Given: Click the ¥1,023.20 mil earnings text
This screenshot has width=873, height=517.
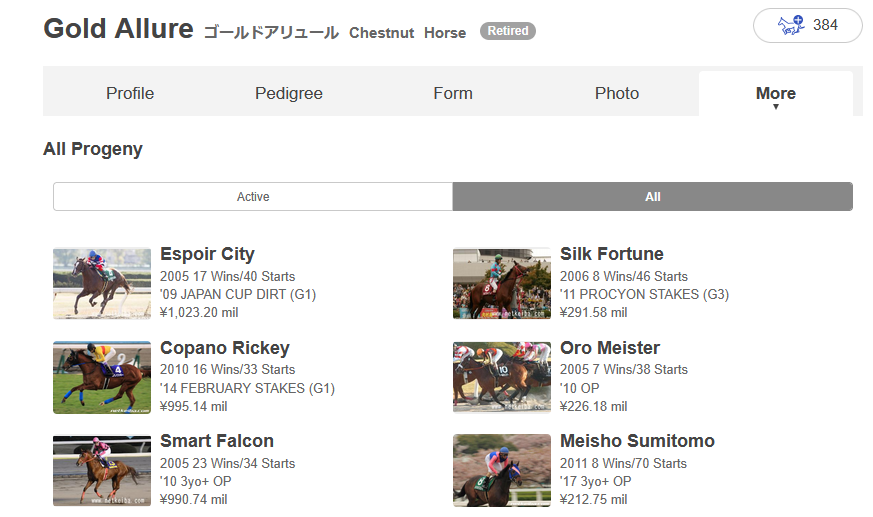Looking at the screenshot, I should coord(199,313).
